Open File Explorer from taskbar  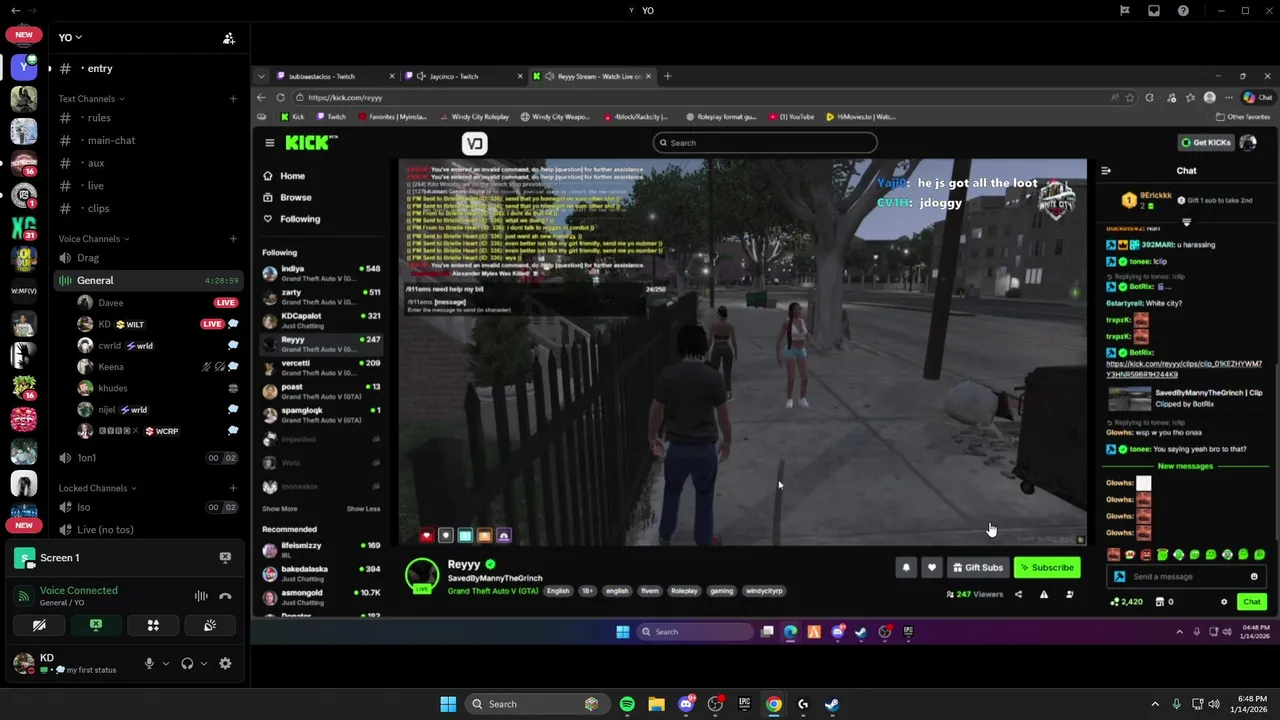[656, 704]
